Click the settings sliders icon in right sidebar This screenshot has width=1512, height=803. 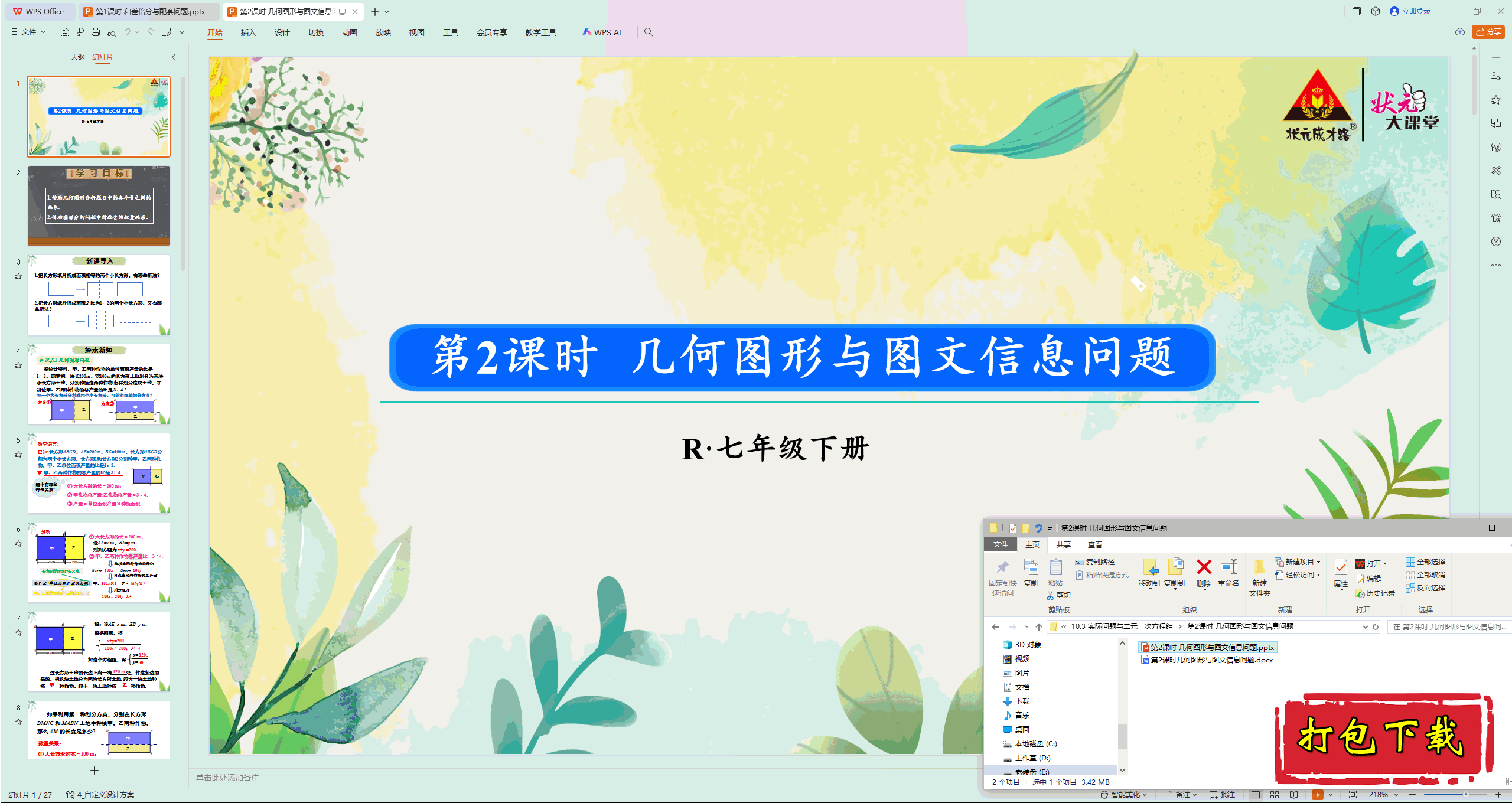click(x=1495, y=76)
